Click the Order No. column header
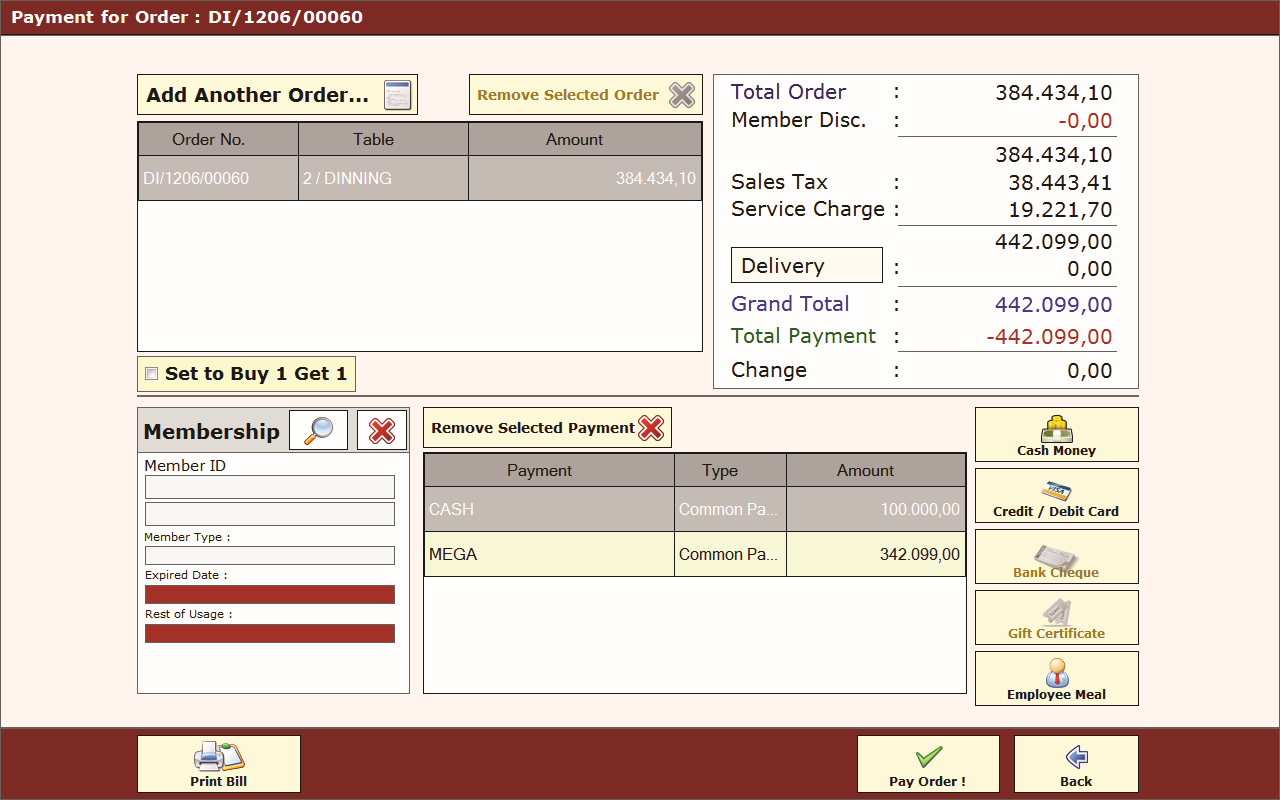The image size is (1280, 800). 218,139
